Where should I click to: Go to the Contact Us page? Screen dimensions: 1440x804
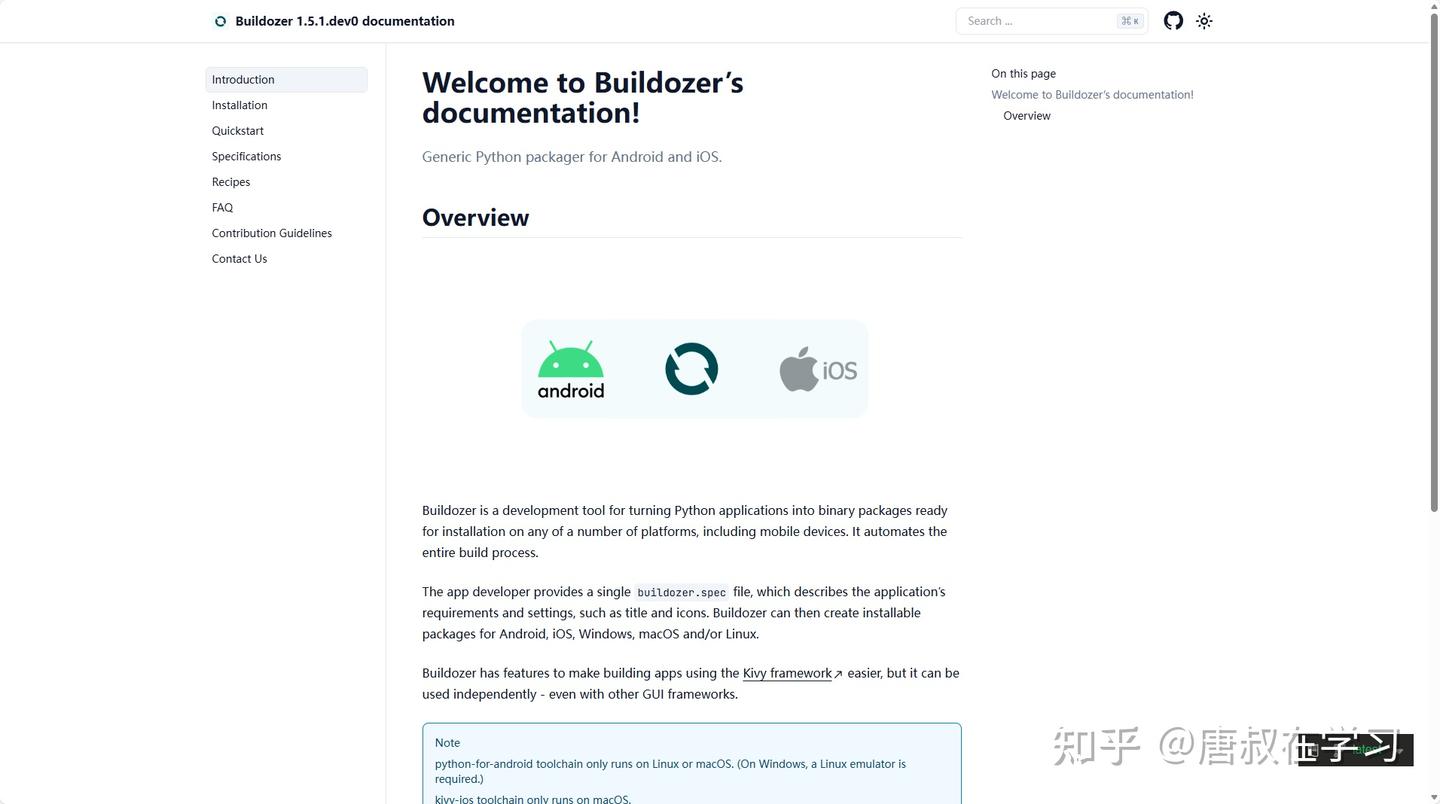click(239, 259)
